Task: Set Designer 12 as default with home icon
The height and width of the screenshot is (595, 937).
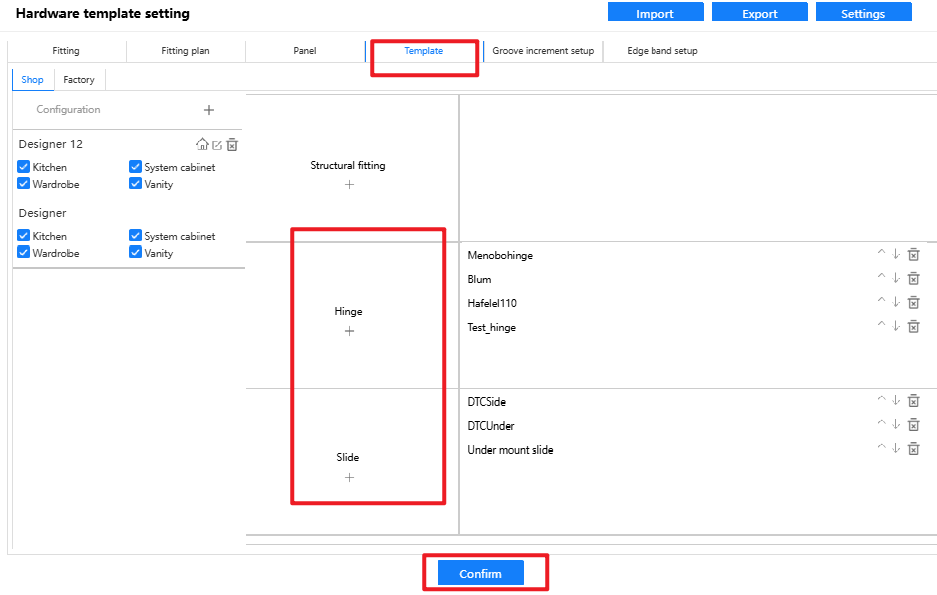Action: [x=202, y=145]
